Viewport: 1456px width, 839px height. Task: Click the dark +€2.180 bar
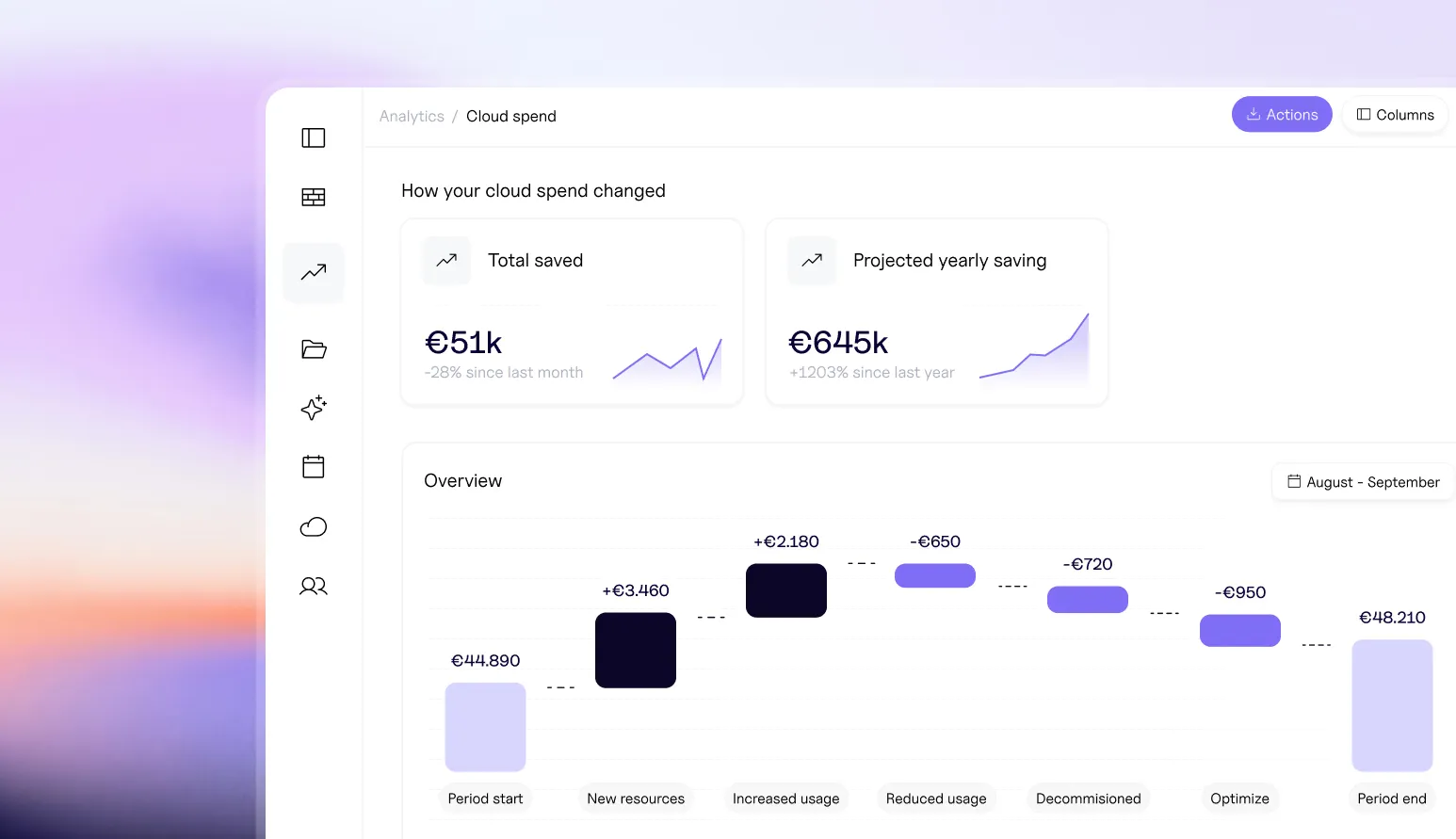point(786,590)
